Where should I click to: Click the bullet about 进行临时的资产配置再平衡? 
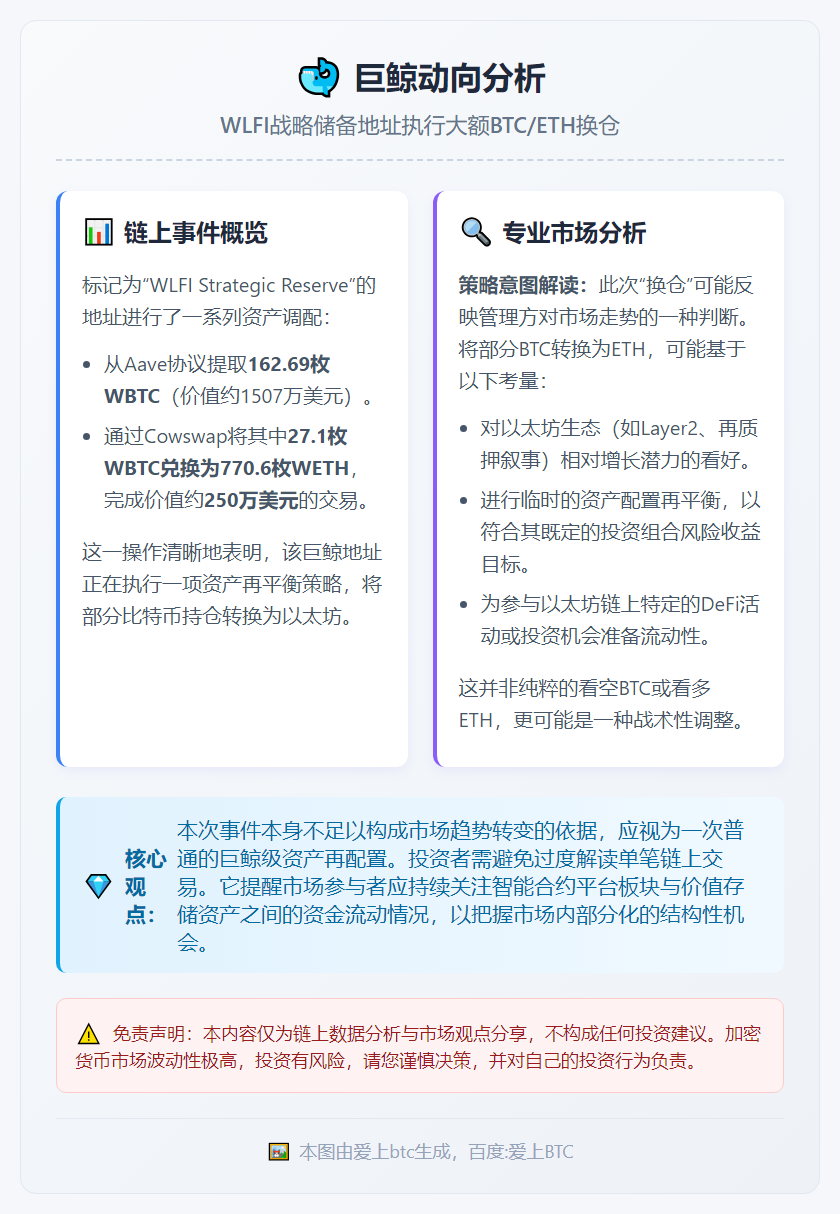point(621,532)
